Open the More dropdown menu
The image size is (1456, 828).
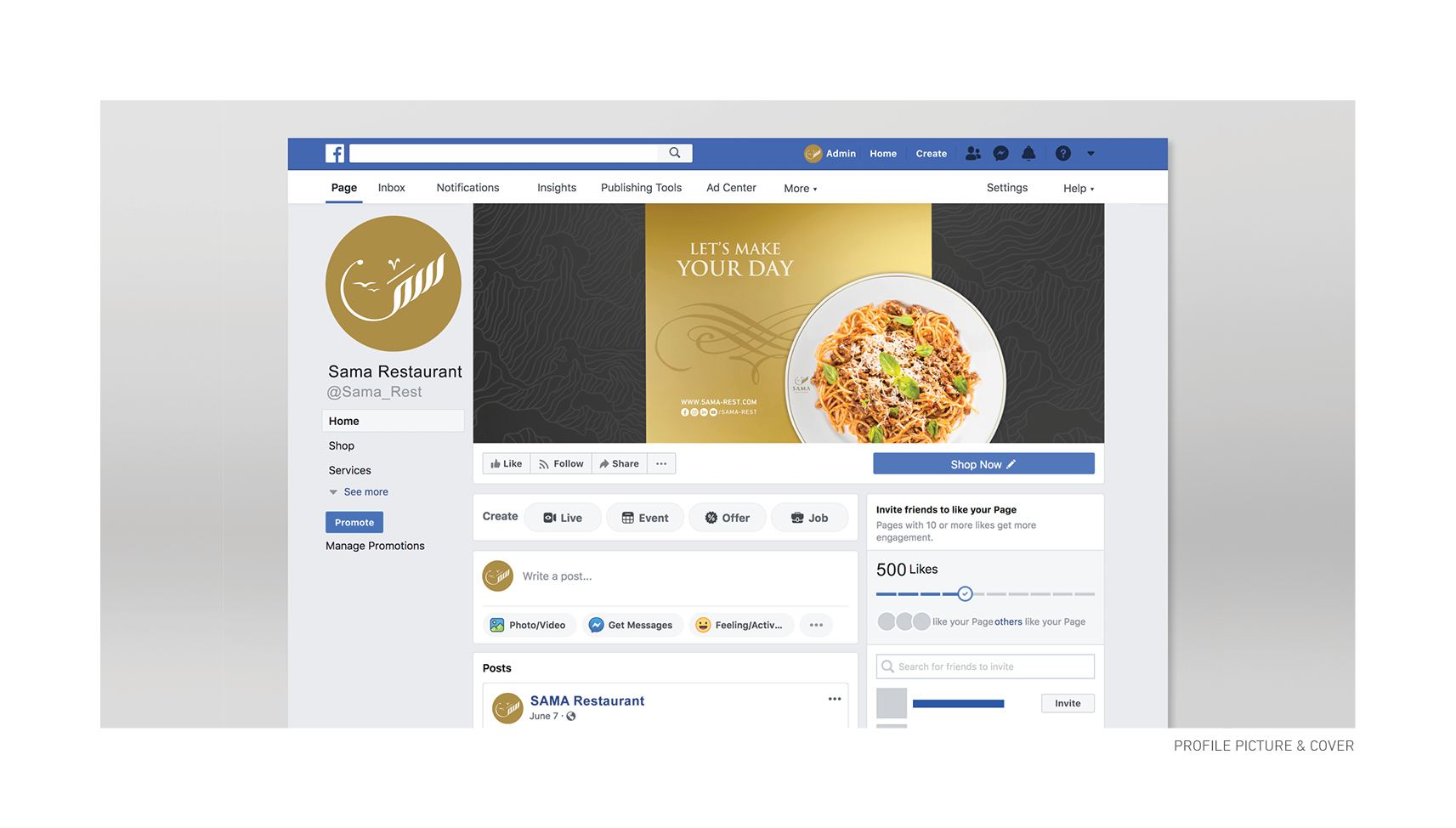[x=801, y=189]
